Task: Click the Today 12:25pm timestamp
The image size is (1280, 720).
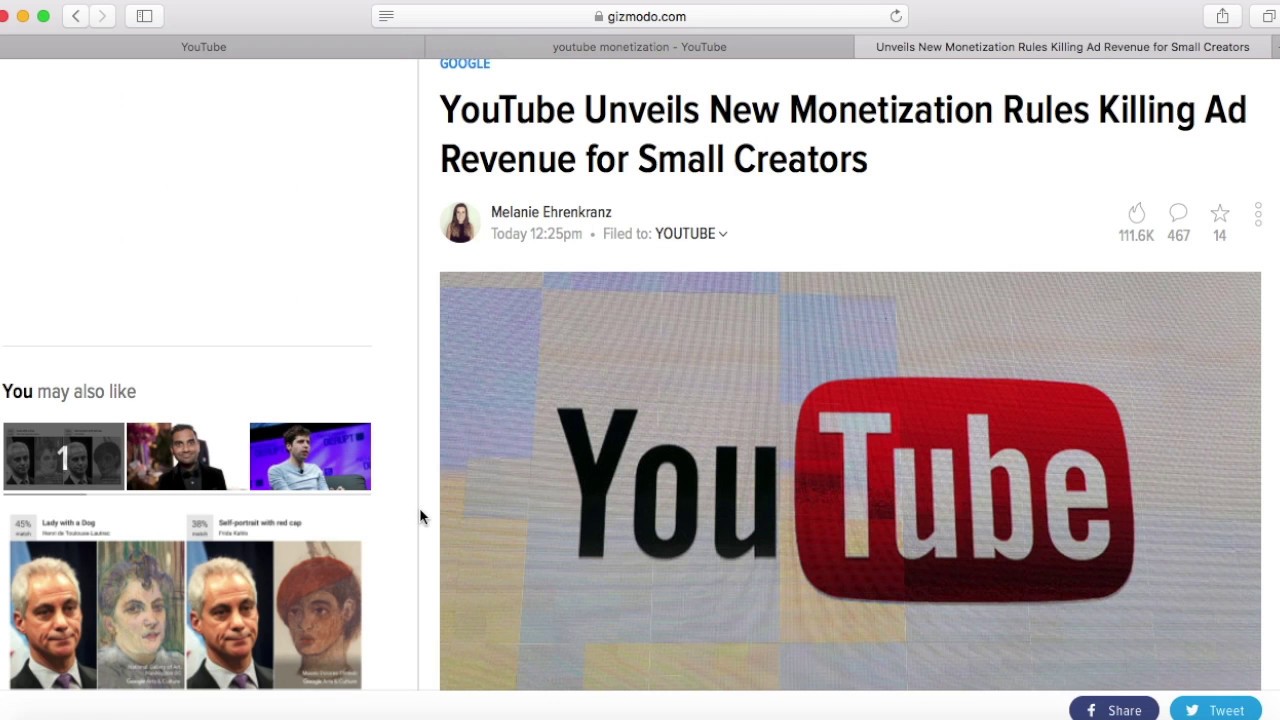Action: coord(536,234)
